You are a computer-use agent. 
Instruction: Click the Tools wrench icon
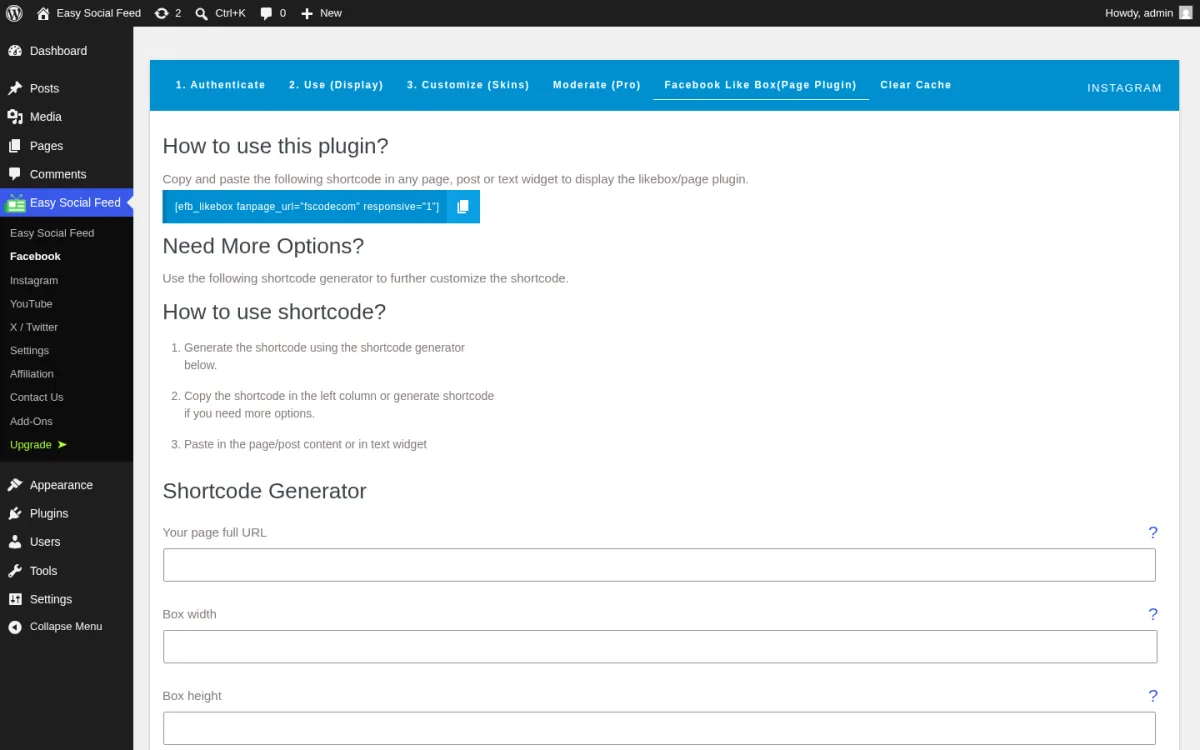coord(15,571)
